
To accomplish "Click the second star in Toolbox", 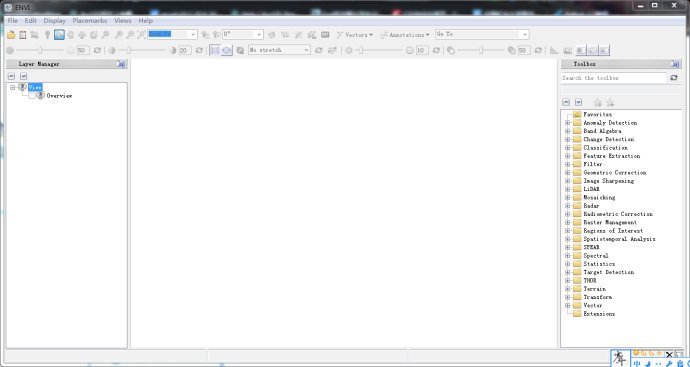I will (x=610, y=103).
